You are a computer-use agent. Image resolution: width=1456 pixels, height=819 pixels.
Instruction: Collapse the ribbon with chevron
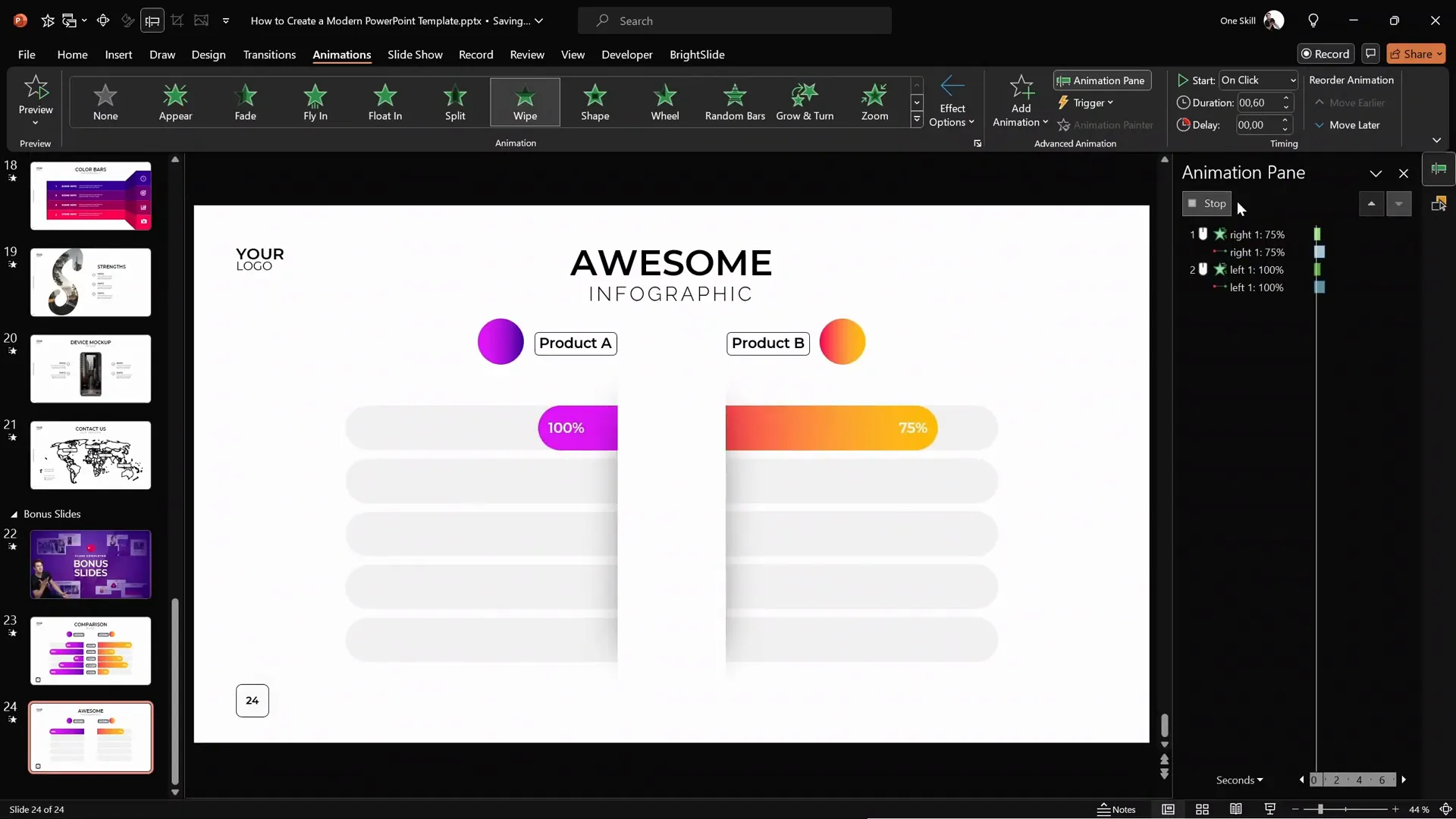[1436, 140]
